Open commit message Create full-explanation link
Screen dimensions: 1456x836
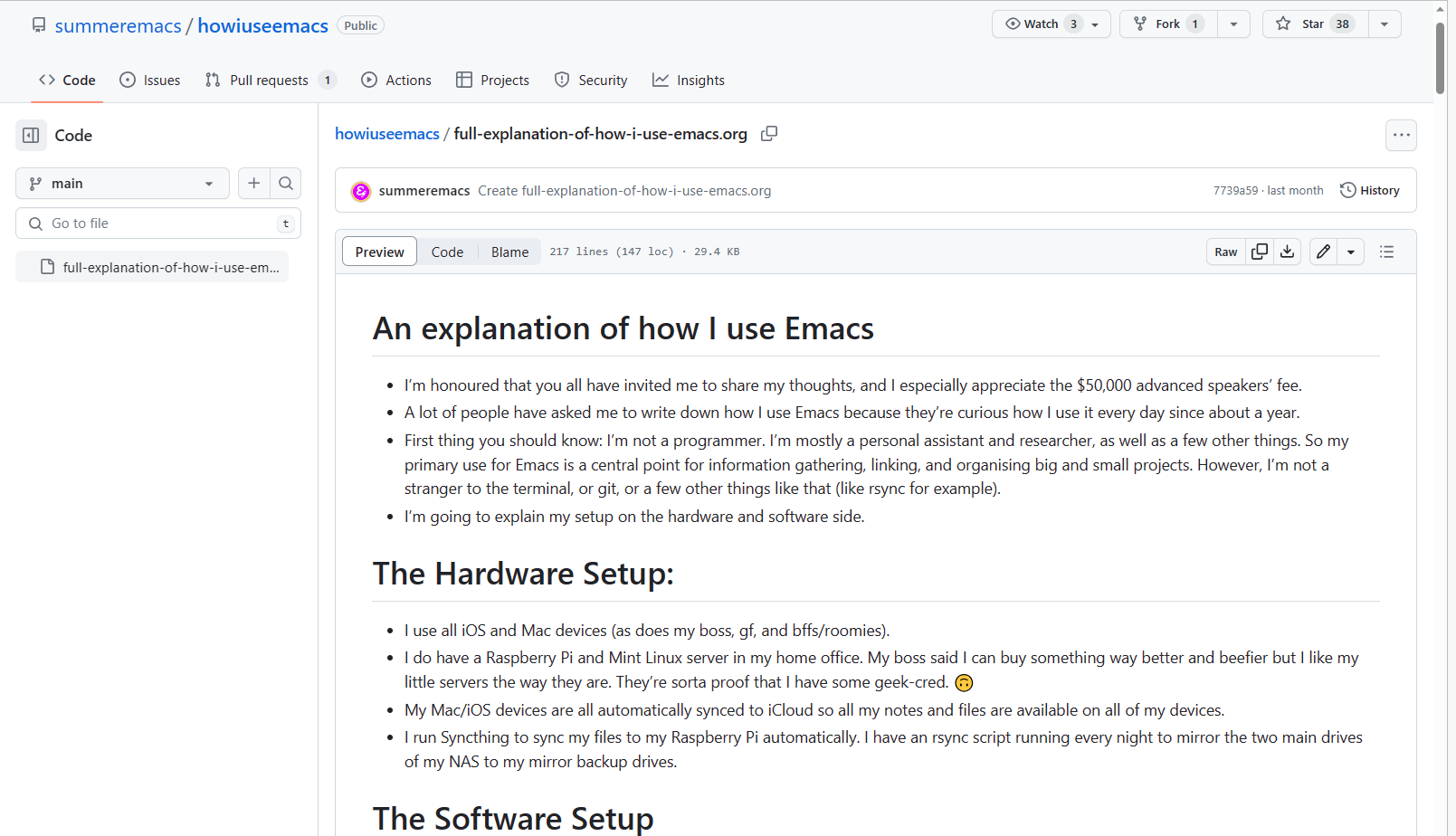tap(624, 191)
